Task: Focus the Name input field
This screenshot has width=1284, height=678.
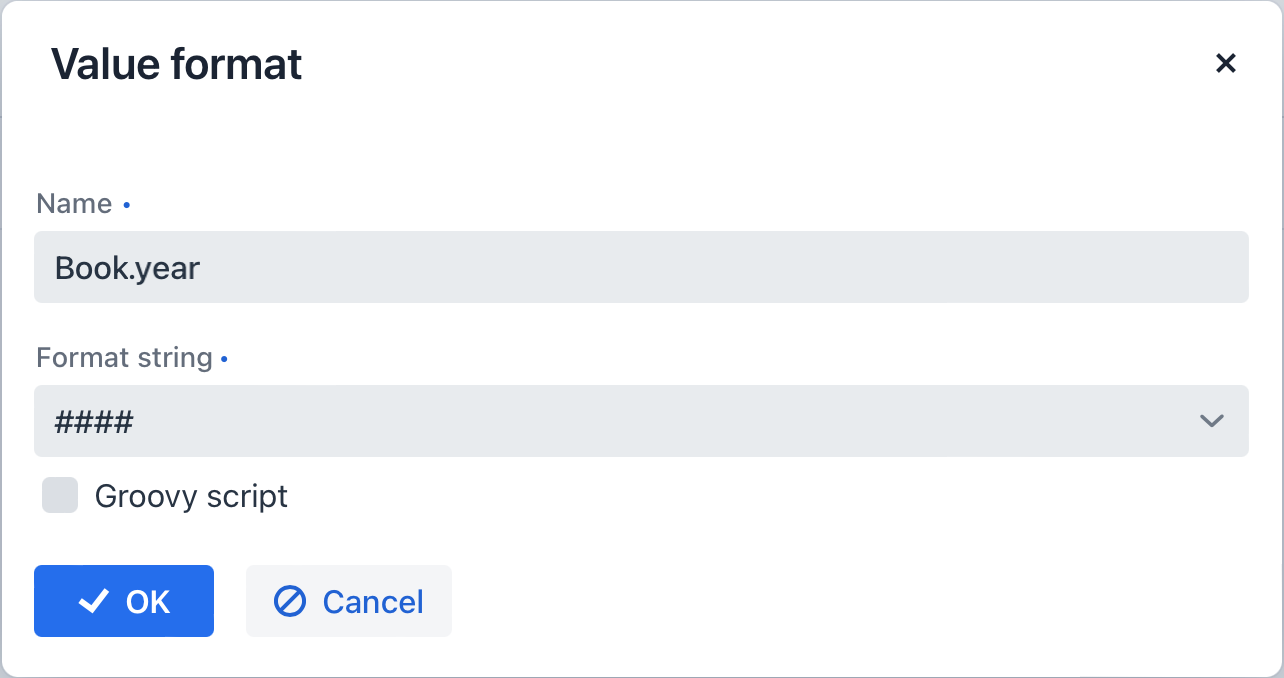Action: (641, 267)
